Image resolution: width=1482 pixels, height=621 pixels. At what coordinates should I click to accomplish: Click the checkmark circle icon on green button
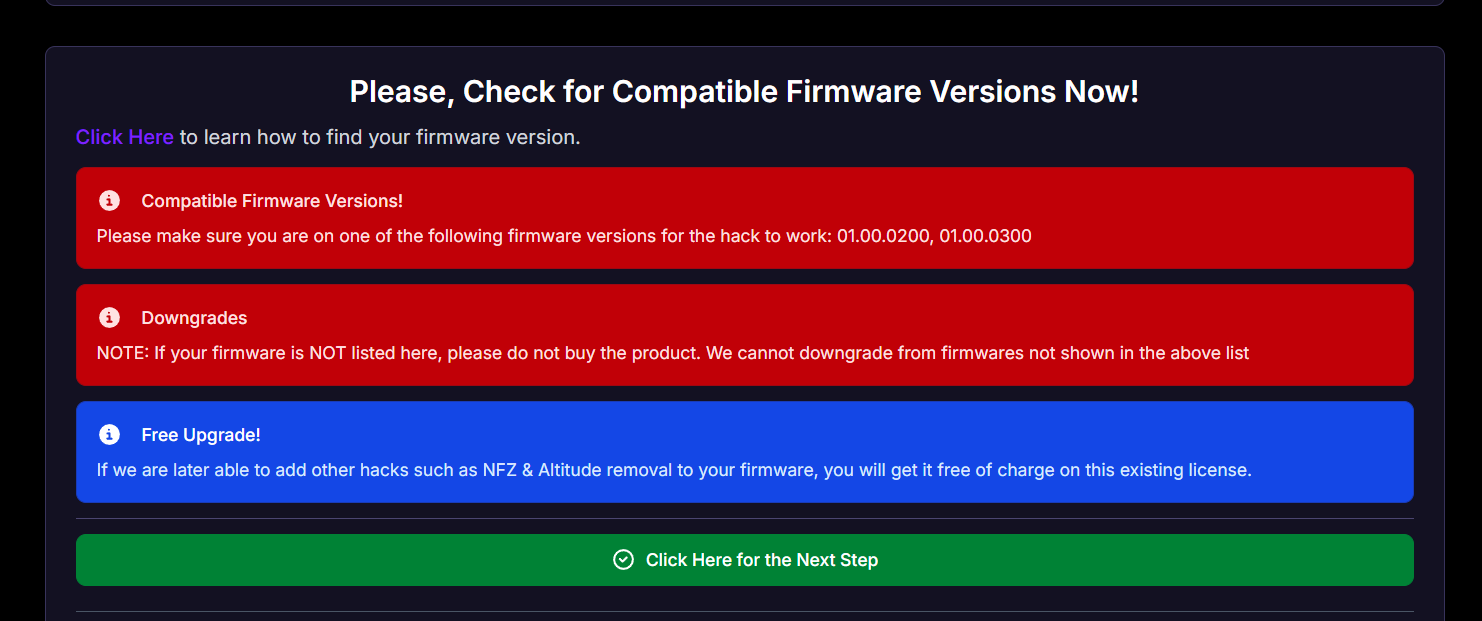pyautogui.click(x=623, y=560)
